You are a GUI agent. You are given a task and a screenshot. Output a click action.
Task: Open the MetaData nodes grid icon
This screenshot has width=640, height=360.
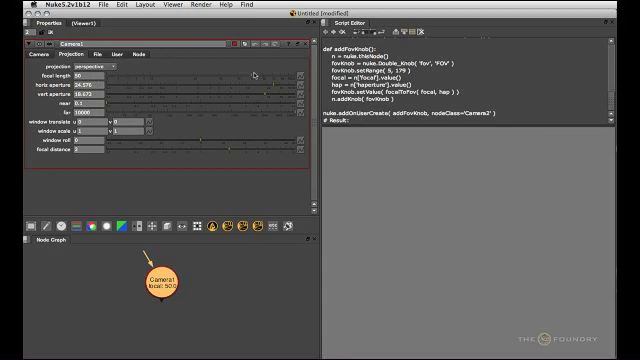(197, 226)
